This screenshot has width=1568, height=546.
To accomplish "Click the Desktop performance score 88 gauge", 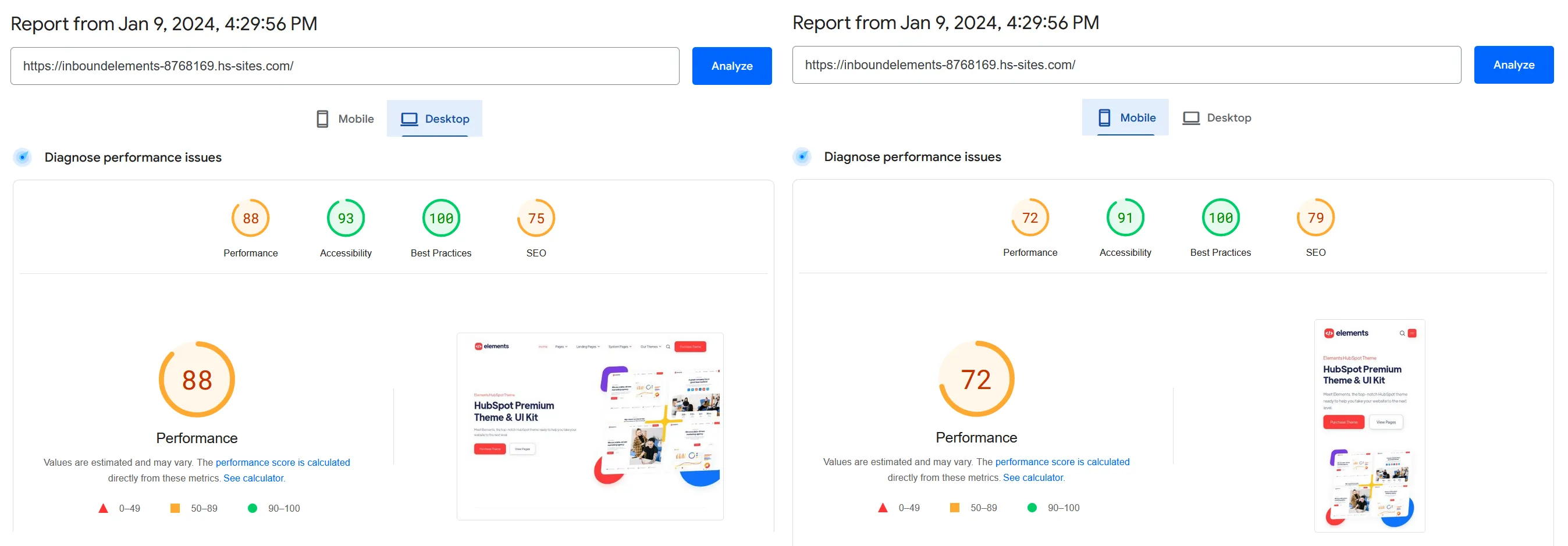I will [250, 218].
